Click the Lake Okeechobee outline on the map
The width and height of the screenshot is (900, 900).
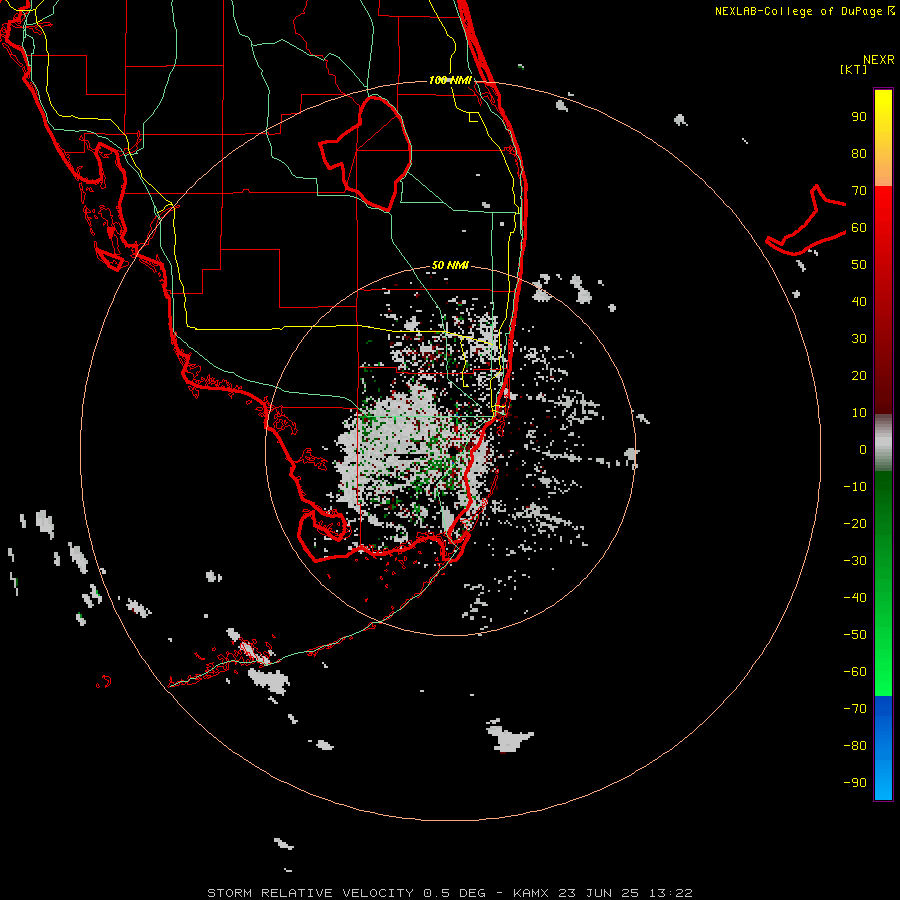click(x=366, y=153)
